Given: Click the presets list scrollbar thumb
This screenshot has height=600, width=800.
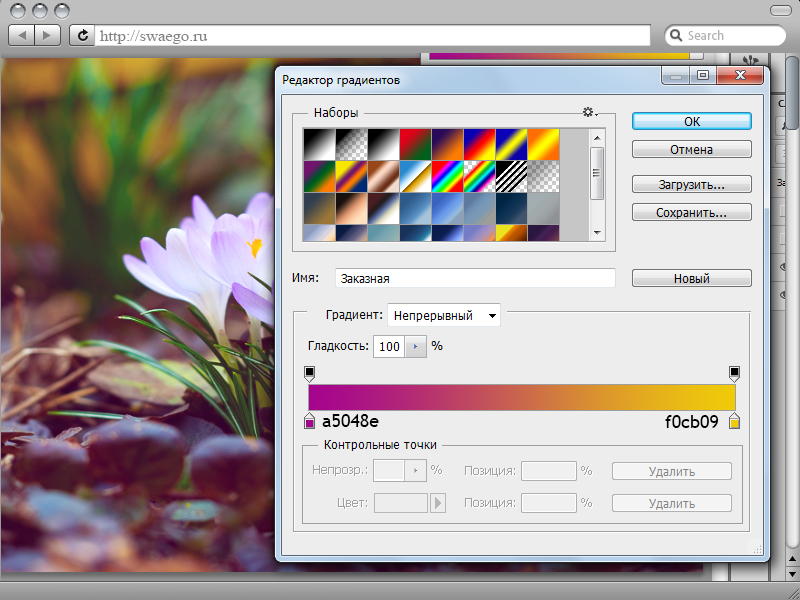Looking at the screenshot, I should 596,173.
